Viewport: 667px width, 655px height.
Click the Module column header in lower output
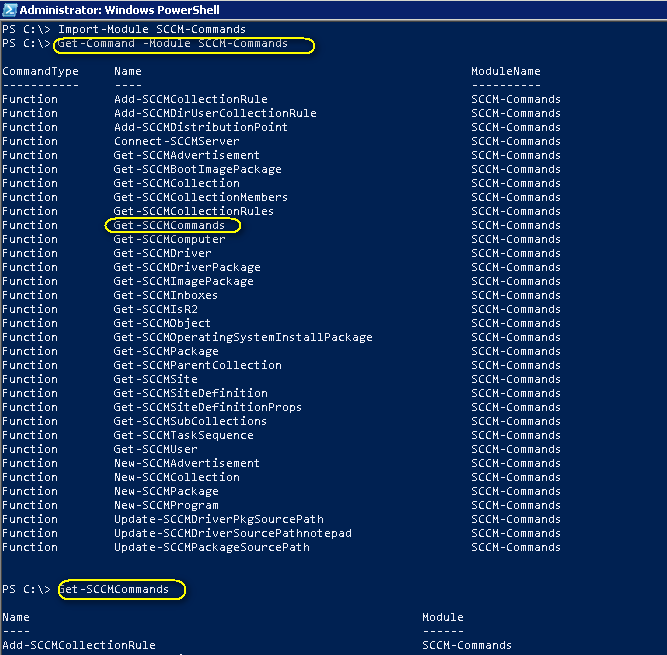443,618
